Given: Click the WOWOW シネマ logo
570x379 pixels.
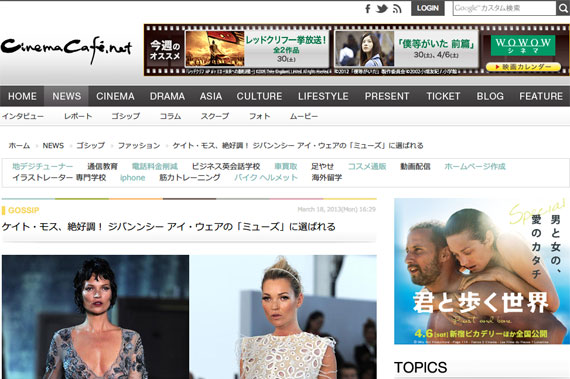Looking at the screenshot, I should click(523, 45).
